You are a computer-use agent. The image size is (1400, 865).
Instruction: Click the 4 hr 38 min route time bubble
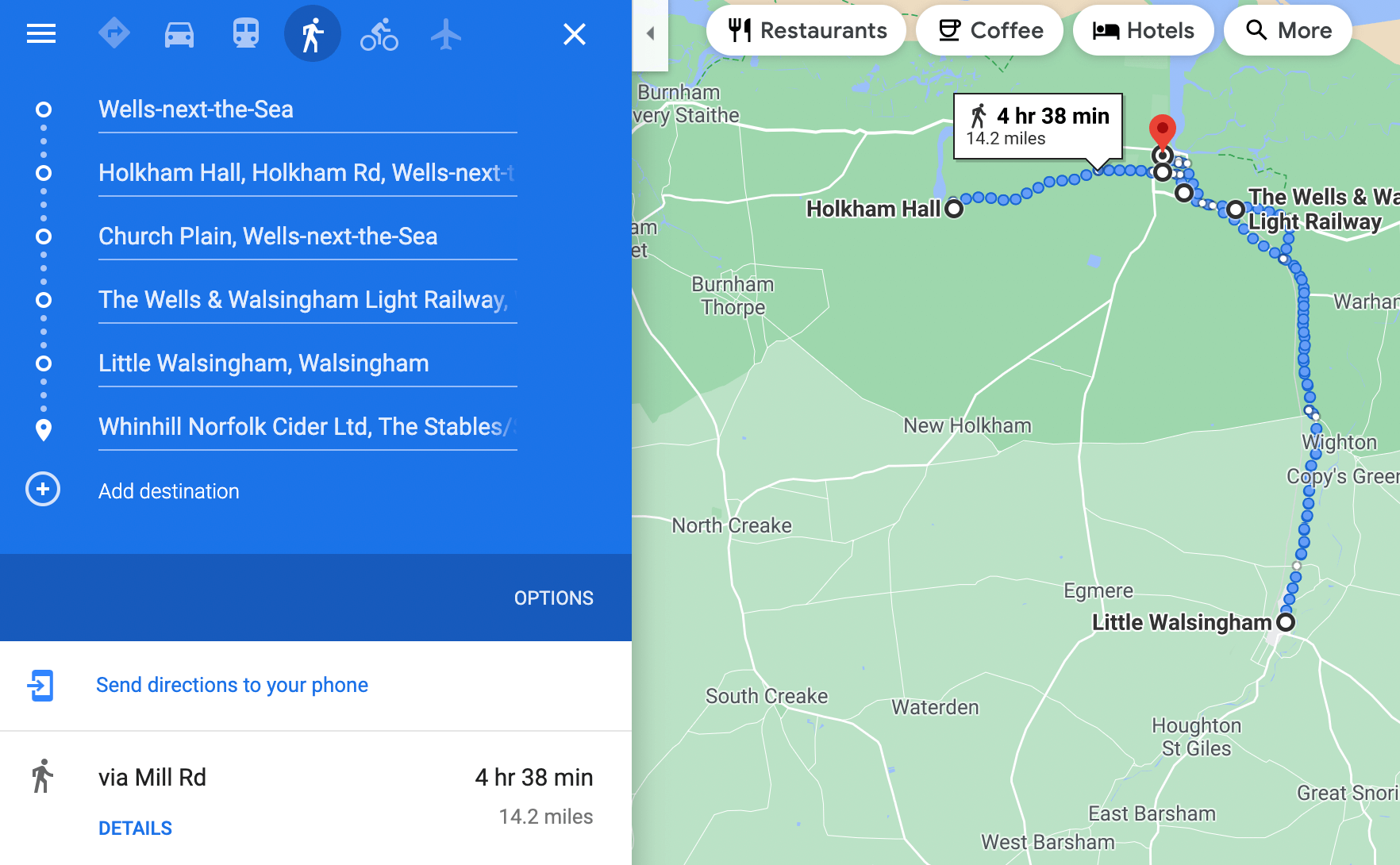click(x=1036, y=125)
